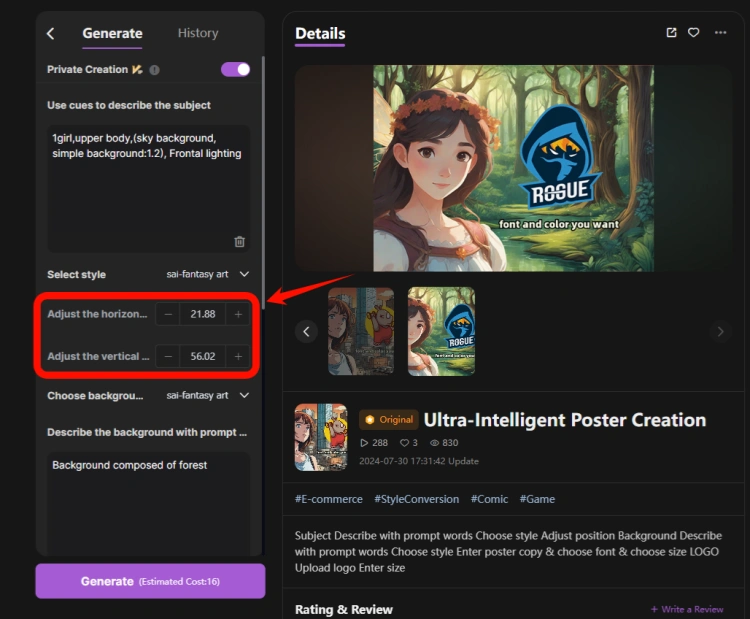The width and height of the screenshot is (750, 619).
Task: Open the #Comic tag
Action: (489, 499)
